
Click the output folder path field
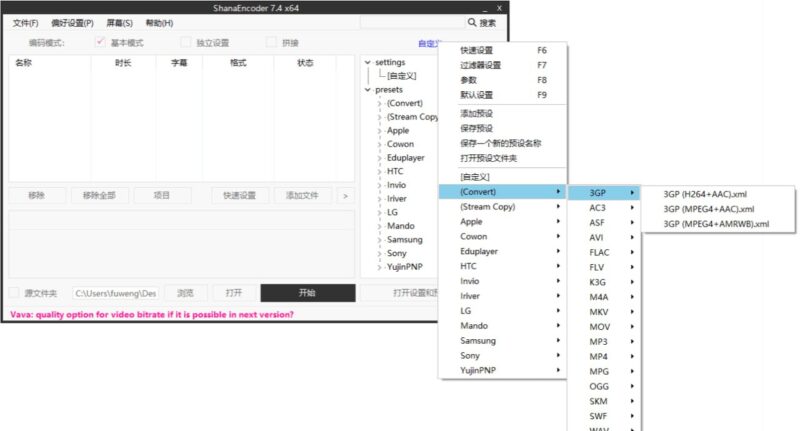coord(114,293)
